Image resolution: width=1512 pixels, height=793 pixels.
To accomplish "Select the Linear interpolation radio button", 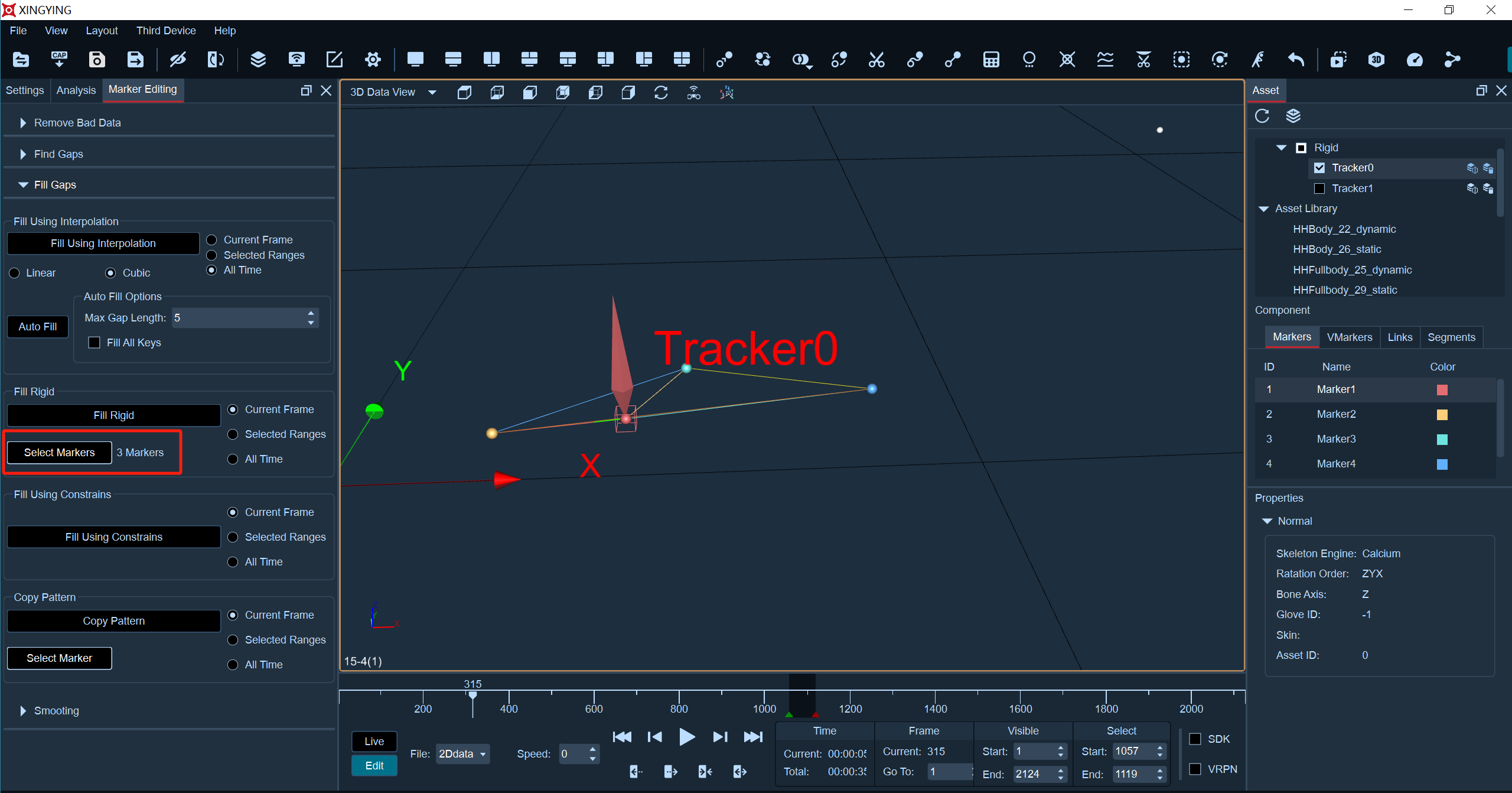I will click(15, 273).
